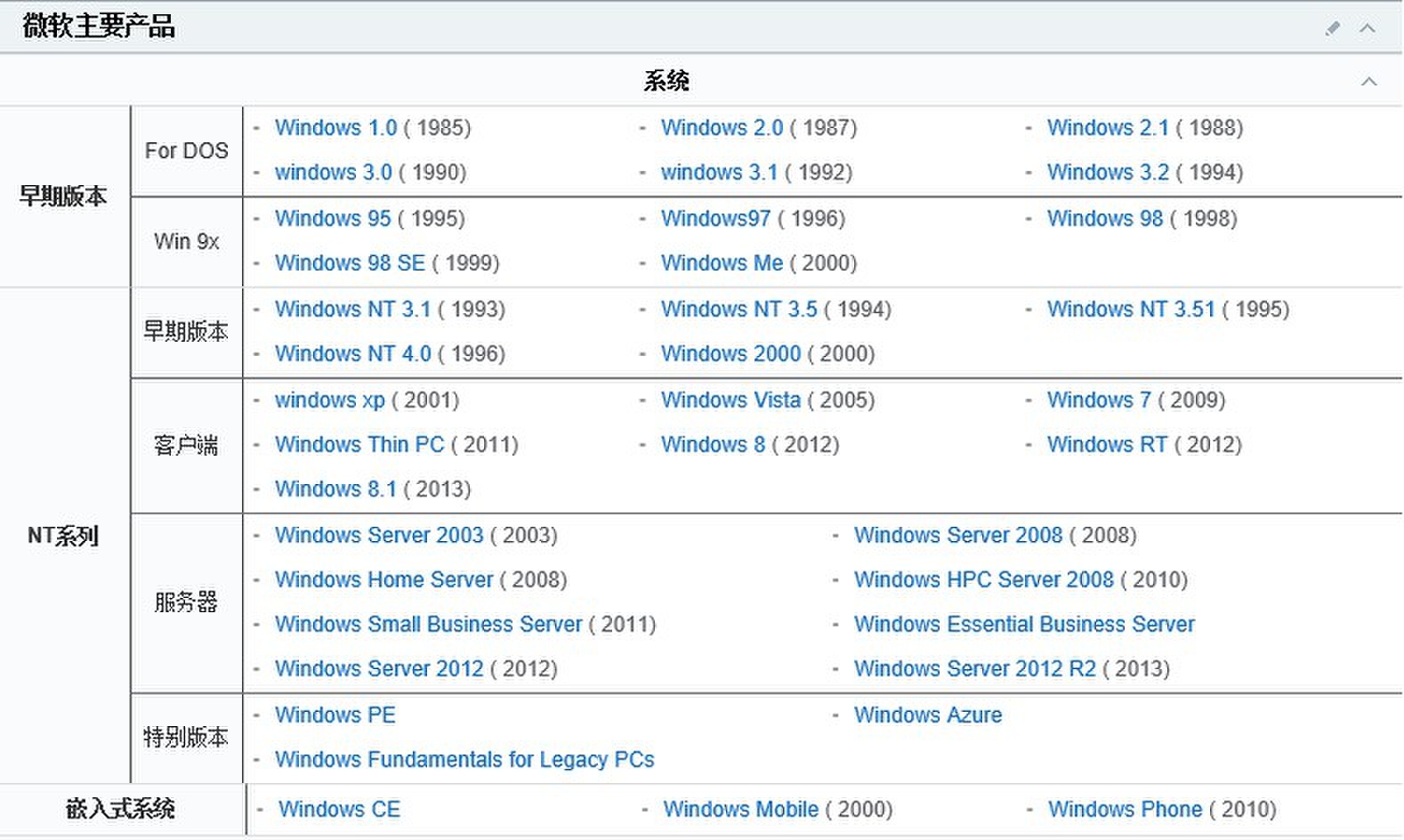
Task: Open the windows 3.1 link
Action: [719, 172]
